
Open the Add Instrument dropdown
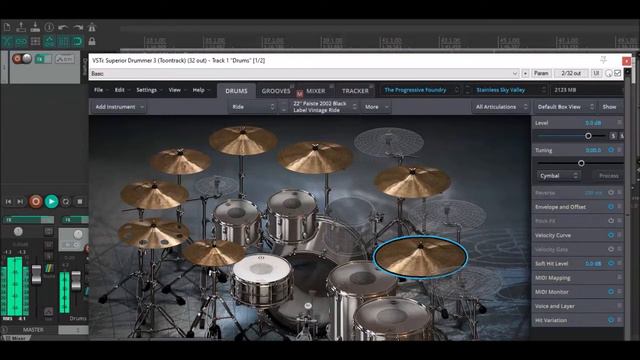pyautogui.click(x=119, y=107)
